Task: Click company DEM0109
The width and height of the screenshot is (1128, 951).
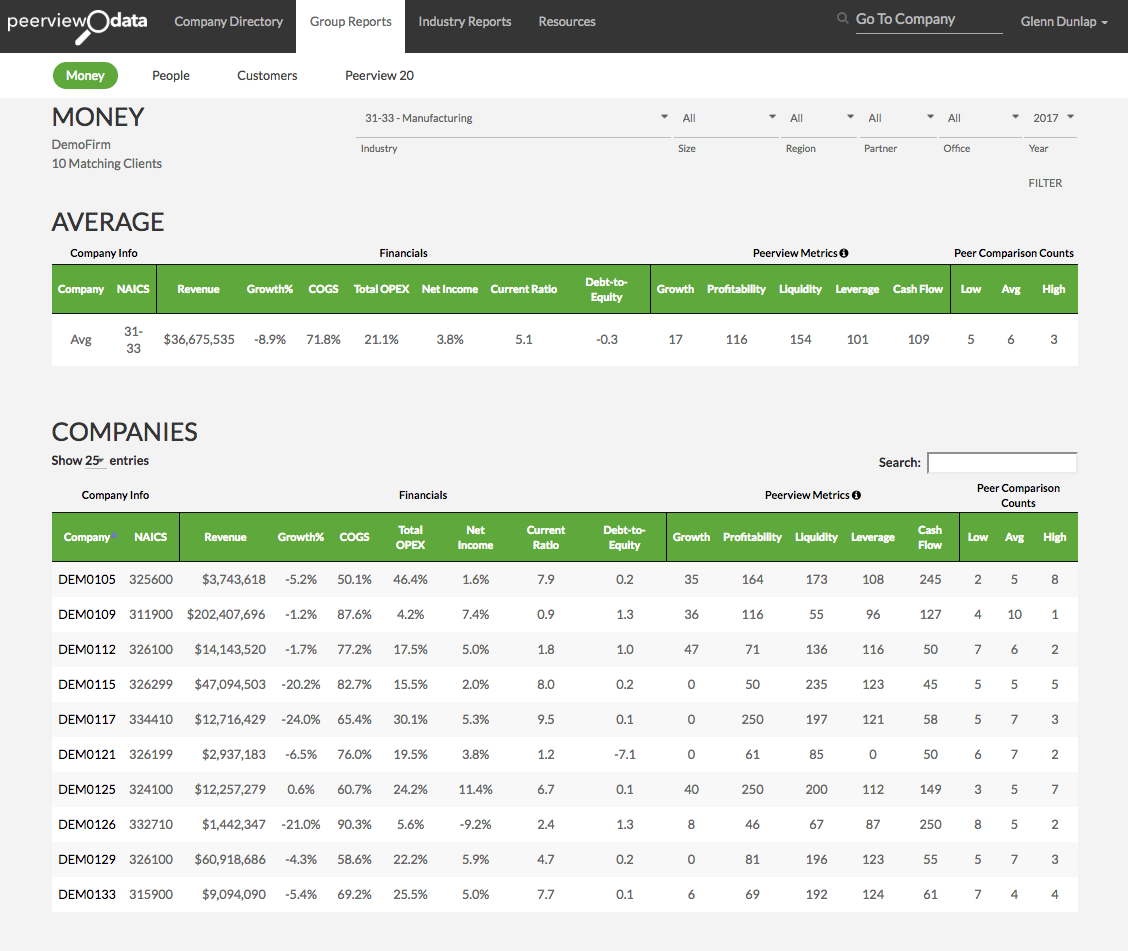Action: pos(87,614)
